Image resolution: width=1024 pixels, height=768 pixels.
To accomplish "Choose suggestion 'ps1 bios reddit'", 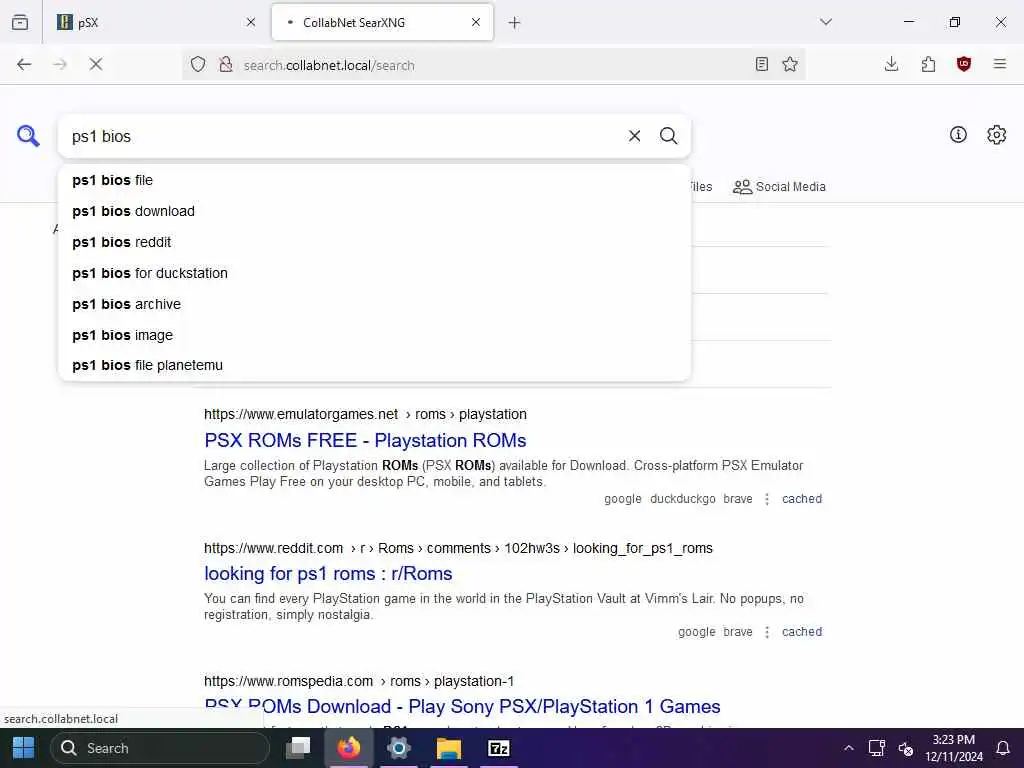I will click(374, 242).
